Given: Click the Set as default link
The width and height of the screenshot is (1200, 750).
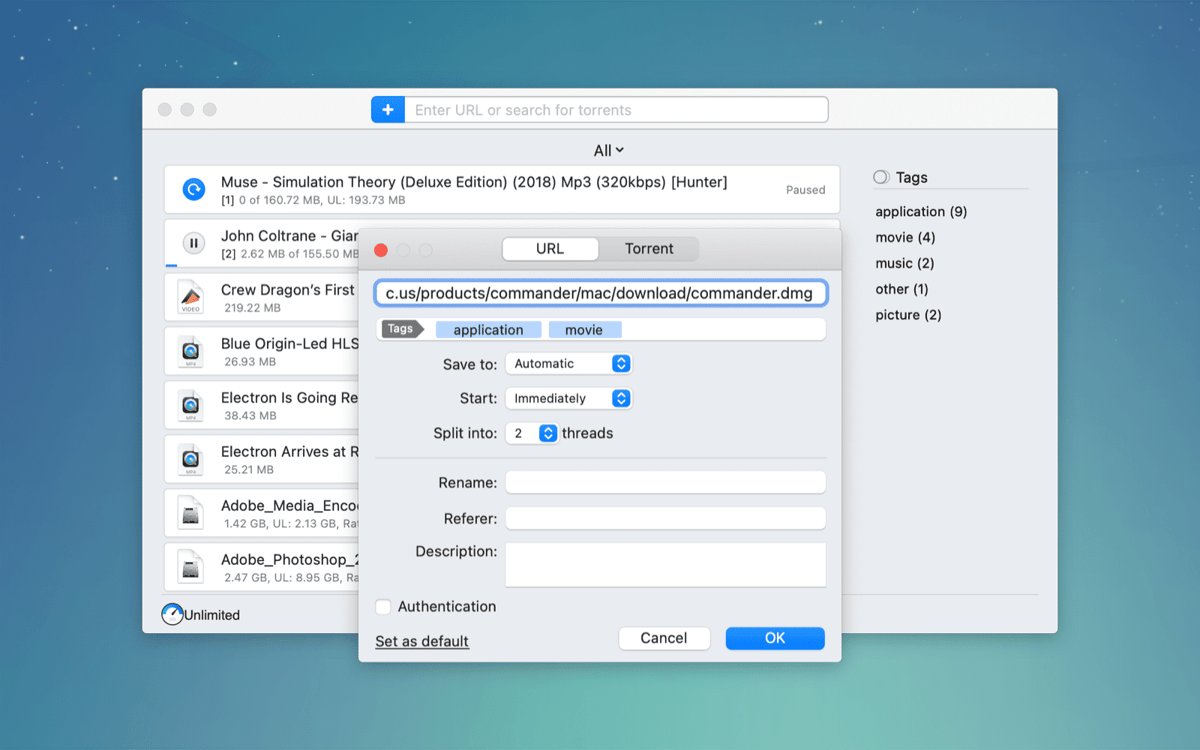Looking at the screenshot, I should 422,641.
